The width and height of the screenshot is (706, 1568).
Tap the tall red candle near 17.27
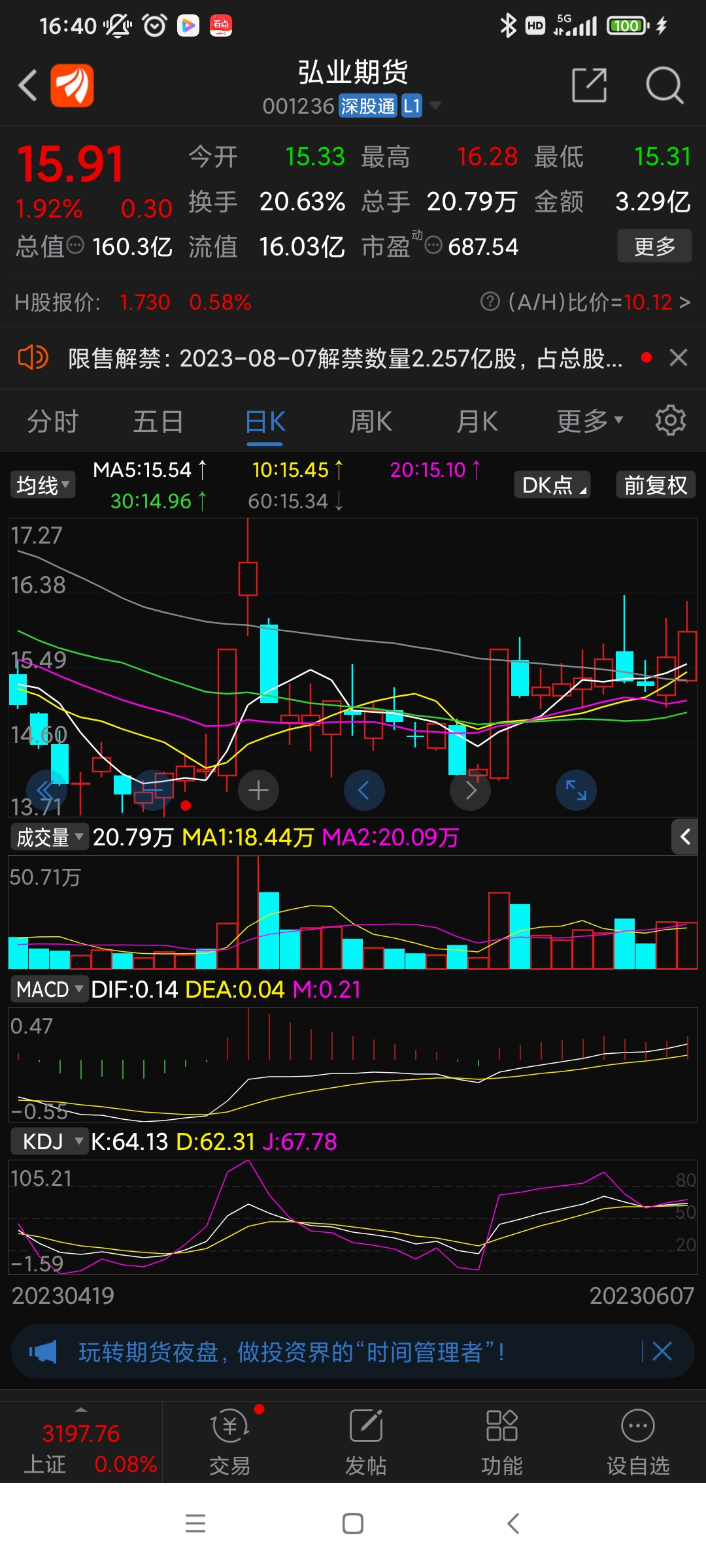(x=248, y=578)
